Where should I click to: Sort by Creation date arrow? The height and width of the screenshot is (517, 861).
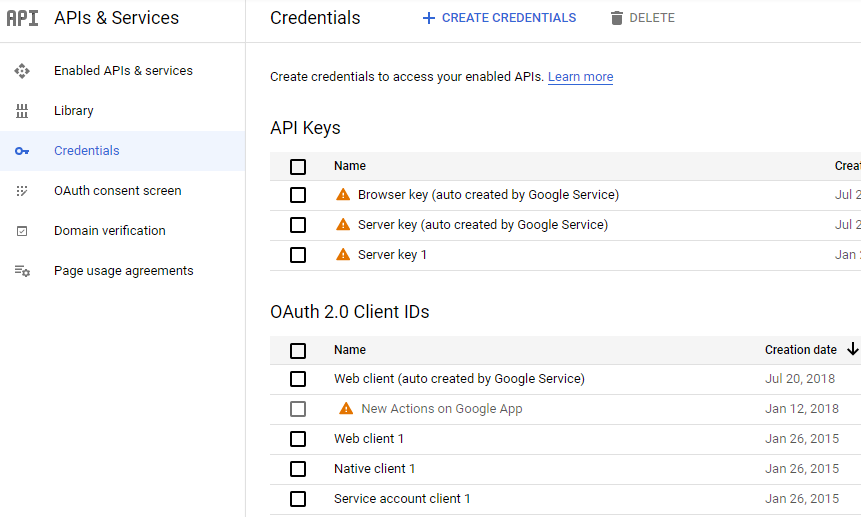852,349
